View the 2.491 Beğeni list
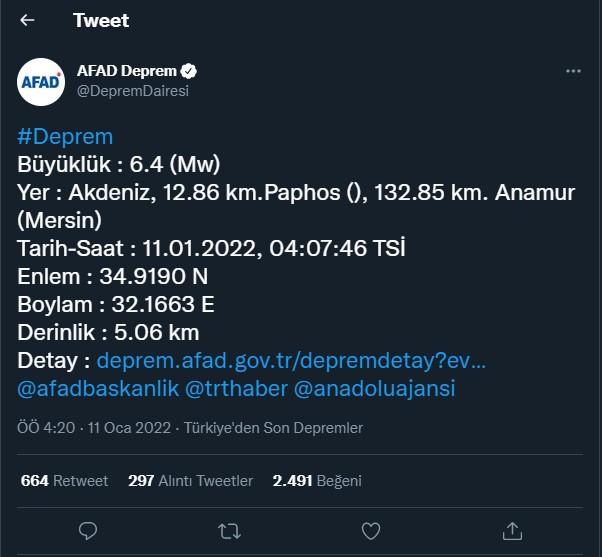Screen dimensions: 602x557 (316, 481)
